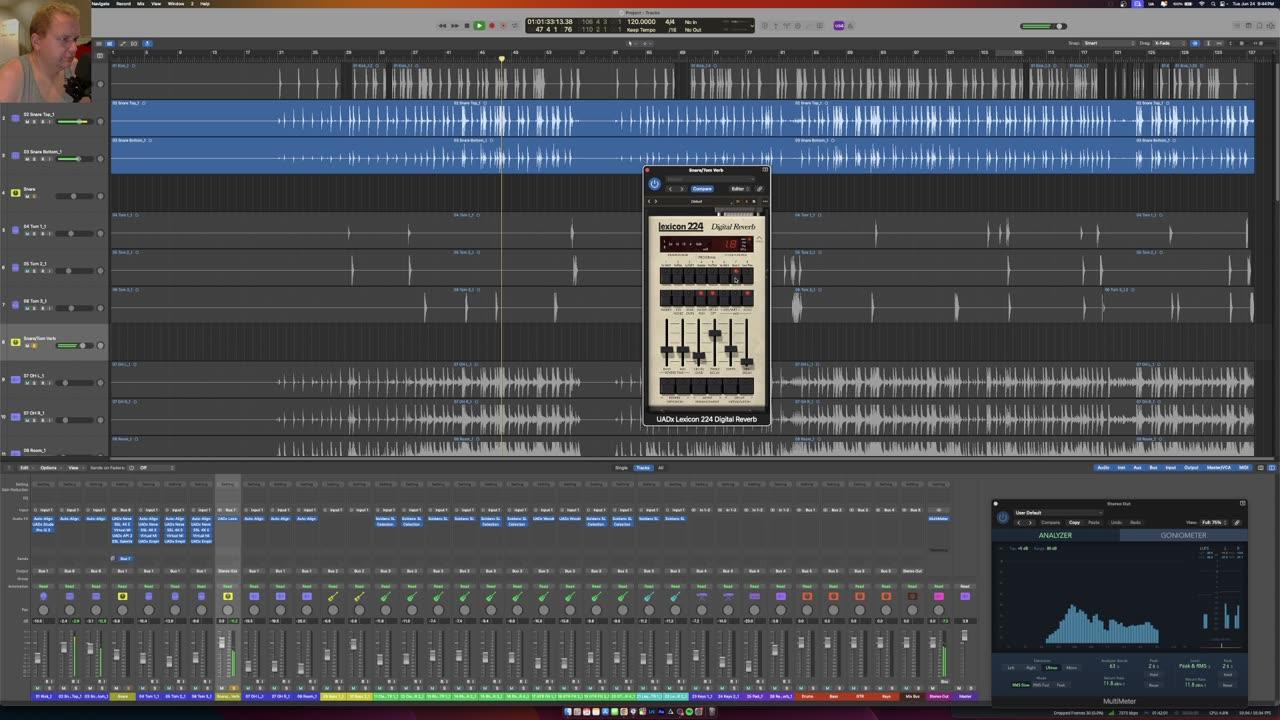Click the green Play button in transport

point(478,25)
